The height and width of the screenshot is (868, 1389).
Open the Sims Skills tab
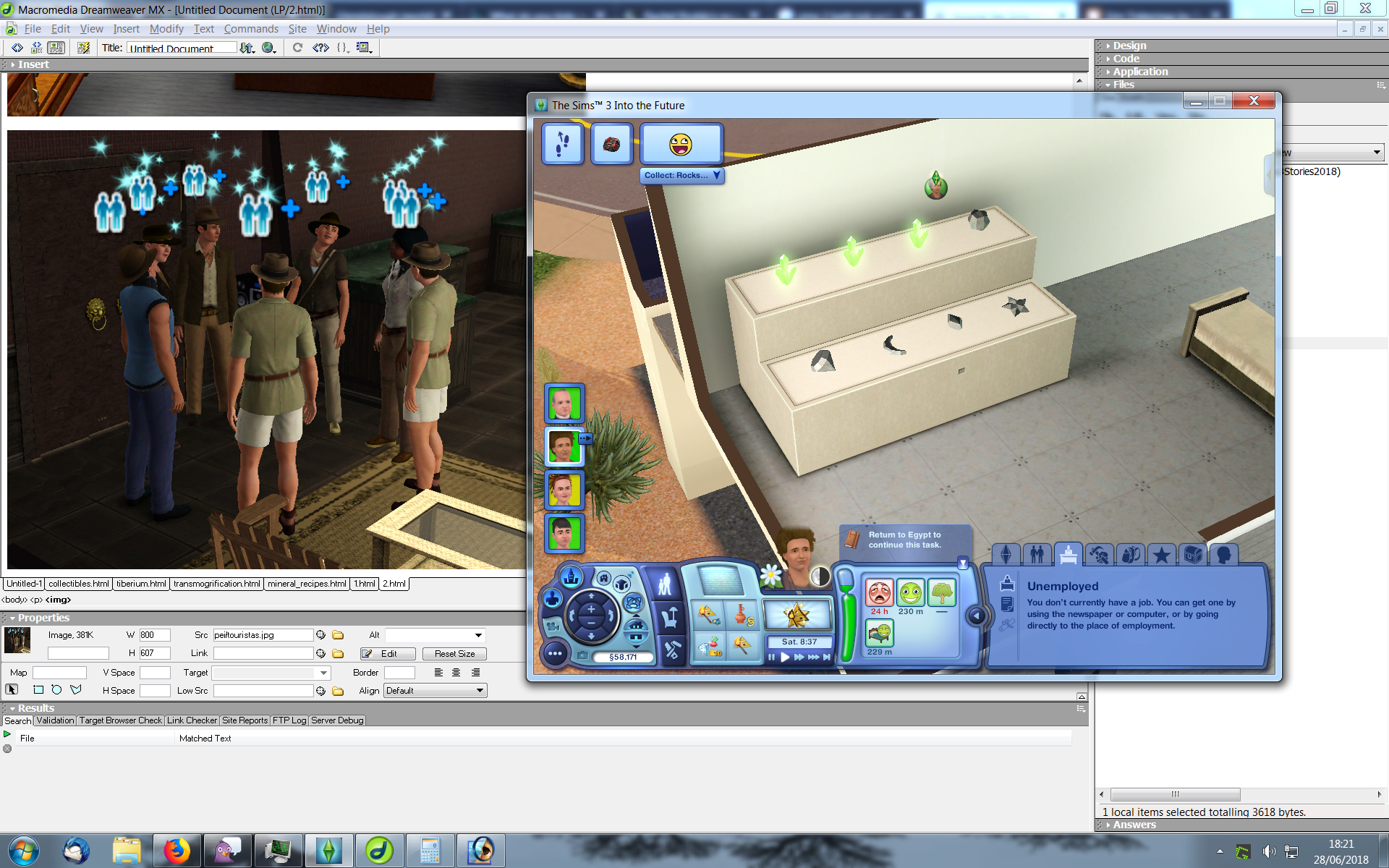coord(1100,555)
